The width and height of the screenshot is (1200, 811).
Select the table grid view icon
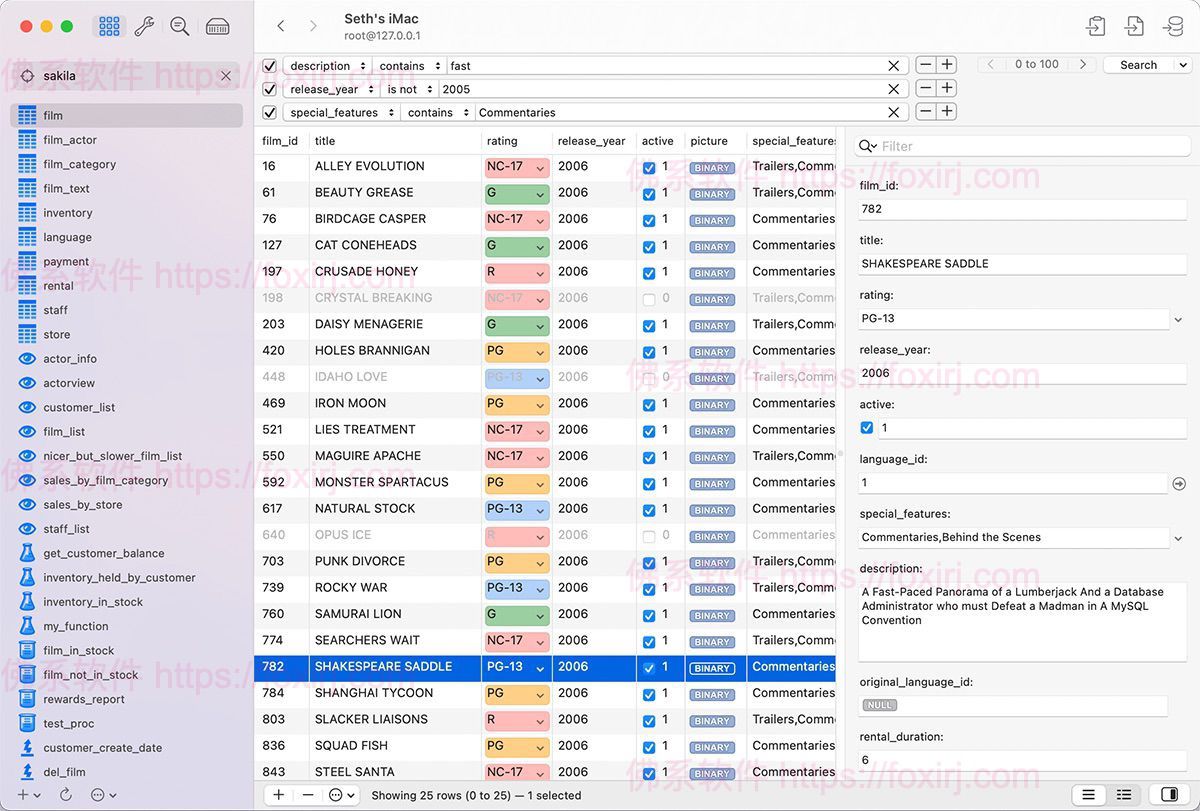click(110, 27)
